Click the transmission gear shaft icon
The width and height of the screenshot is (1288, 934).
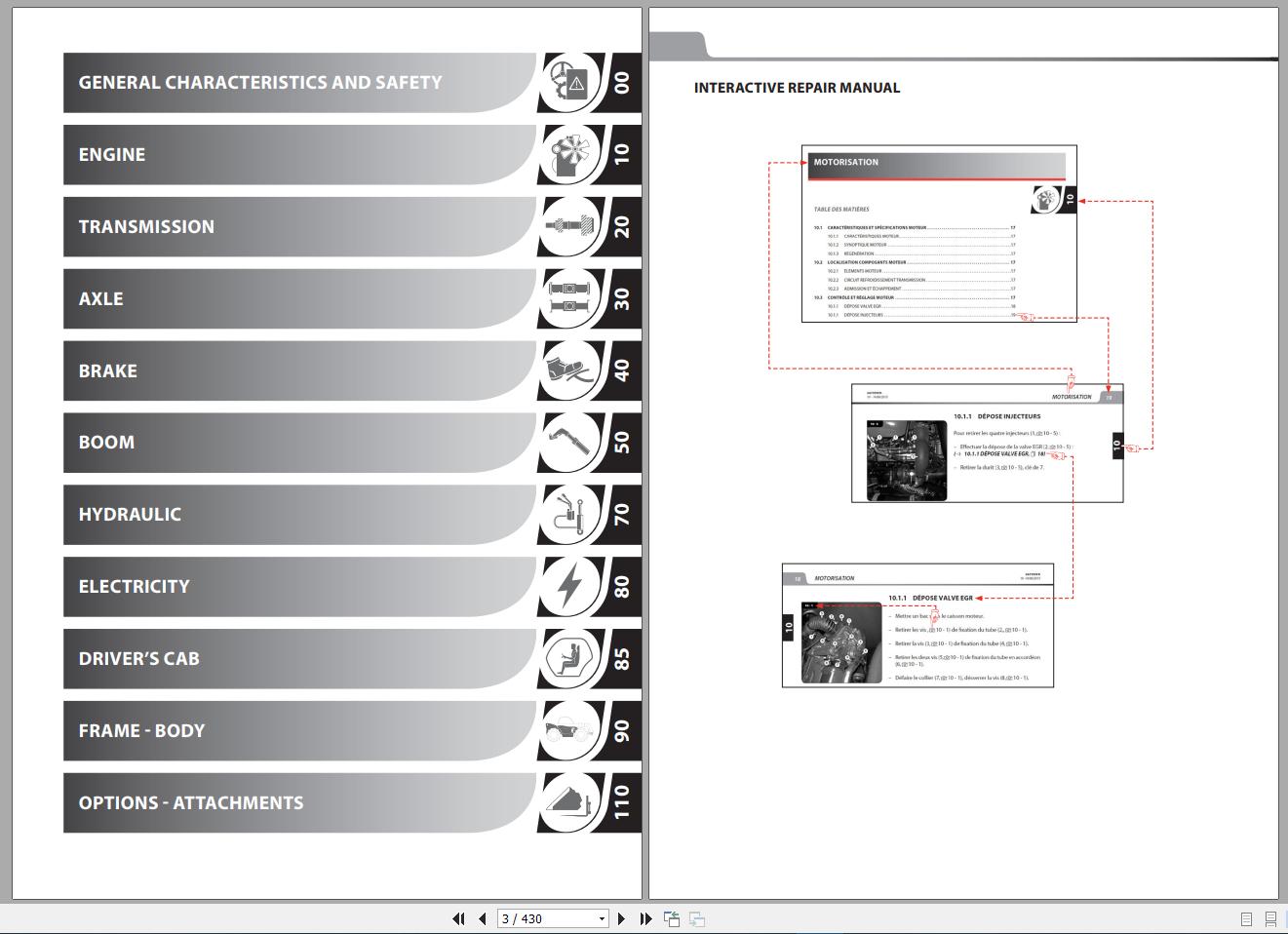pos(569,227)
